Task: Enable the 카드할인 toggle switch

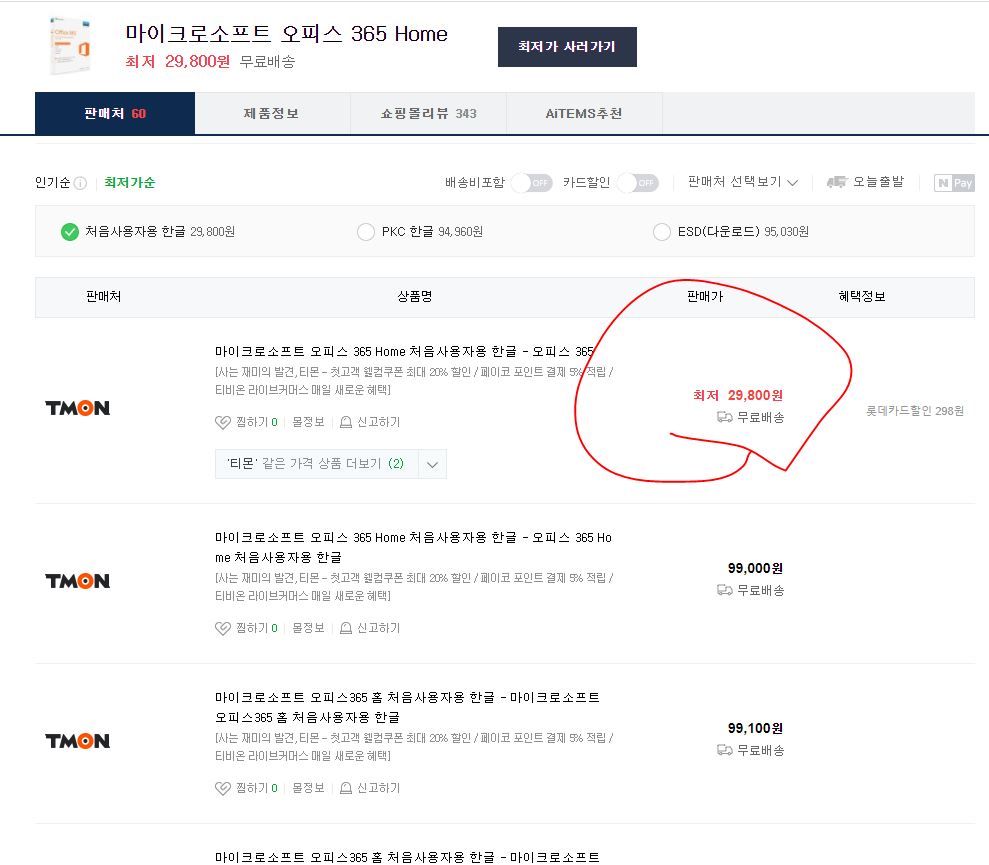Action: pyautogui.click(x=637, y=183)
